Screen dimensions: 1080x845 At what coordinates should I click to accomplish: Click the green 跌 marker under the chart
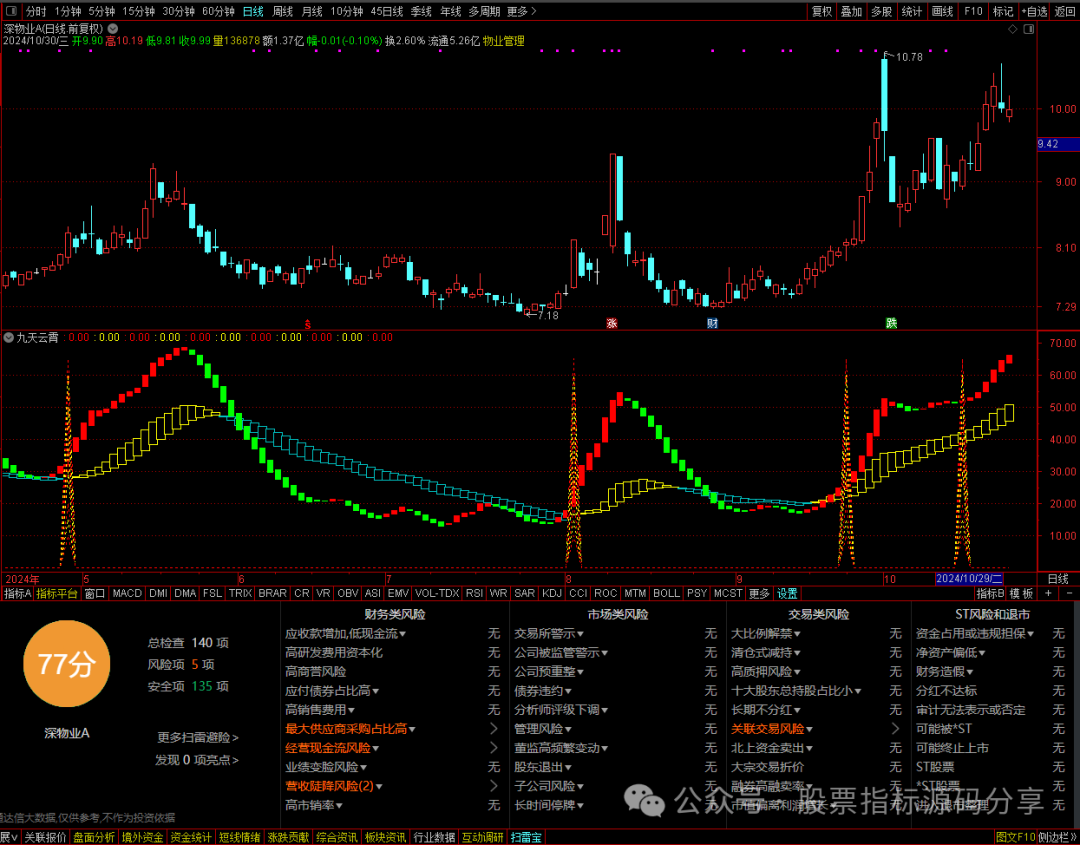(x=891, y=323)
